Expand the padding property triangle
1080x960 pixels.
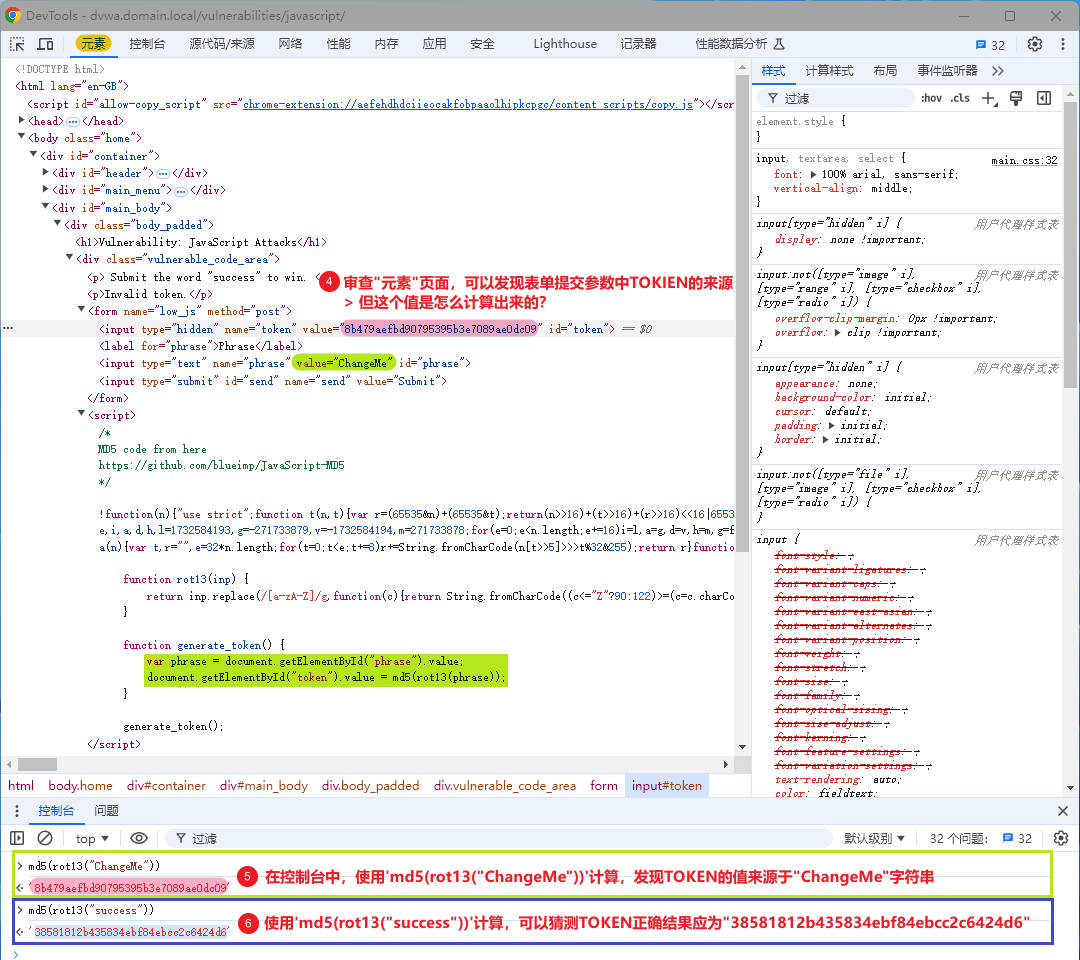tap(831, 426)
